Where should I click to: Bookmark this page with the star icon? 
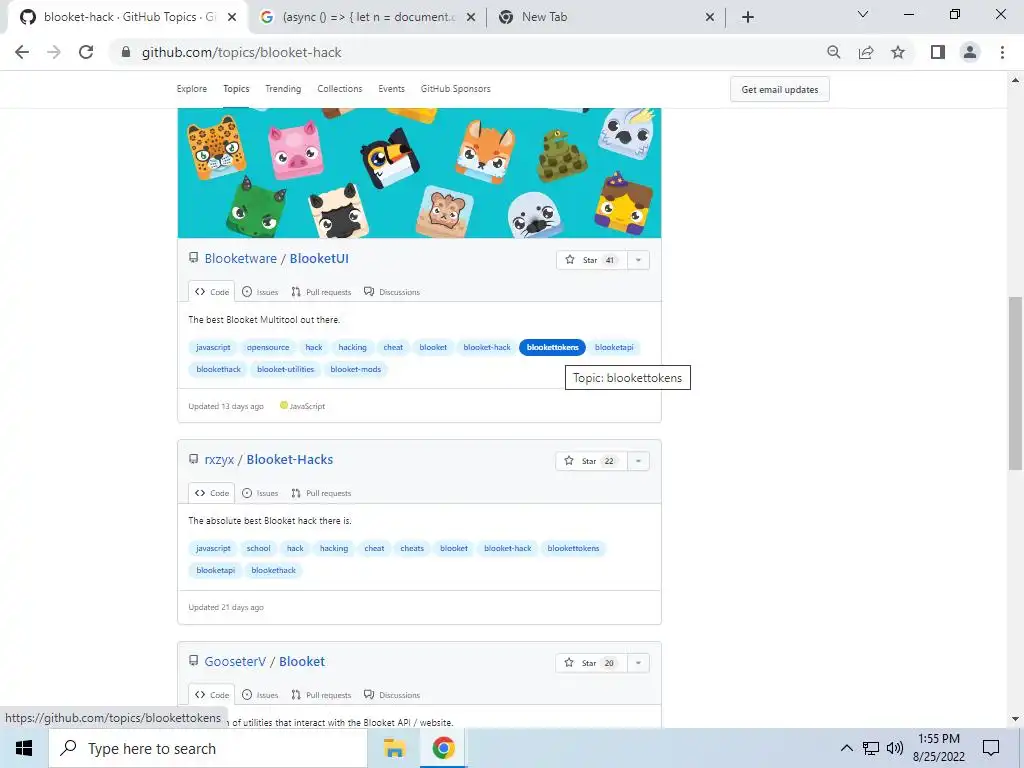pyautogui.click(x=898, y=52)
